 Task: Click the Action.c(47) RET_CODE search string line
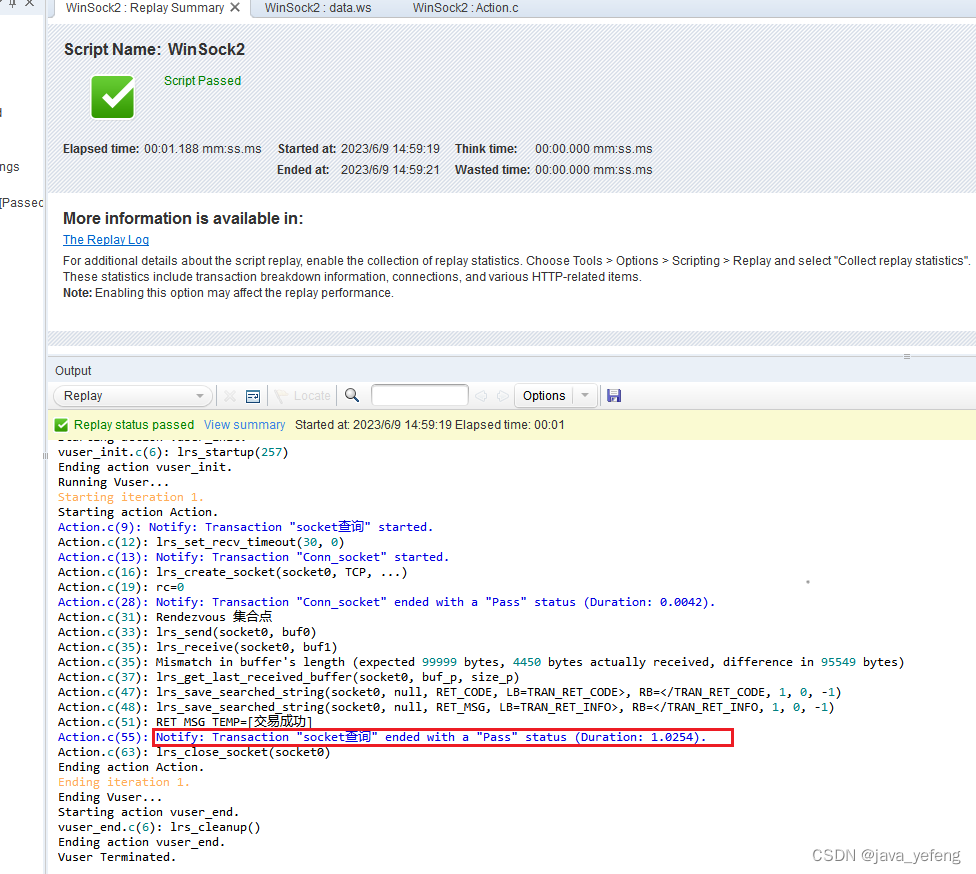pos(449,692)
